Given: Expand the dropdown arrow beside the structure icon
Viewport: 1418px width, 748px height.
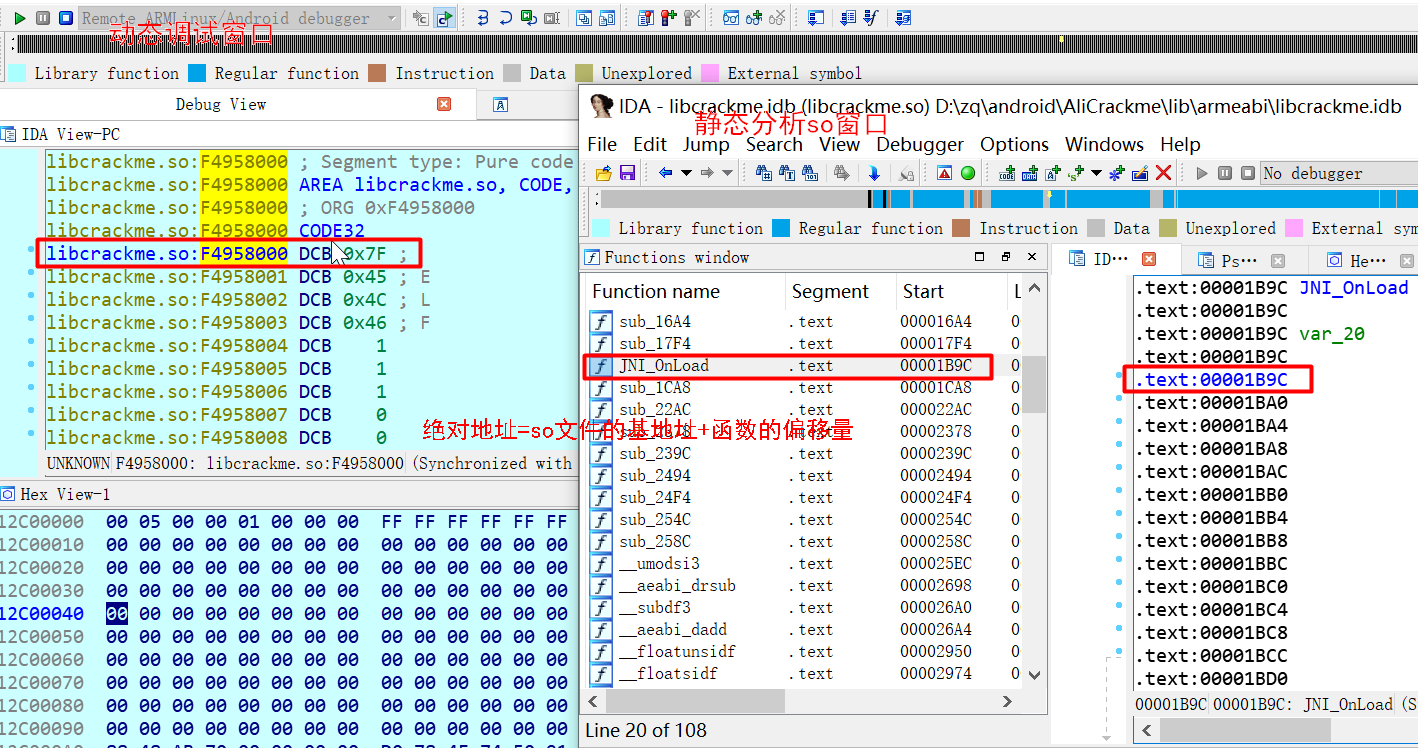Looking at the screenshot, I should coord(1096,173).
